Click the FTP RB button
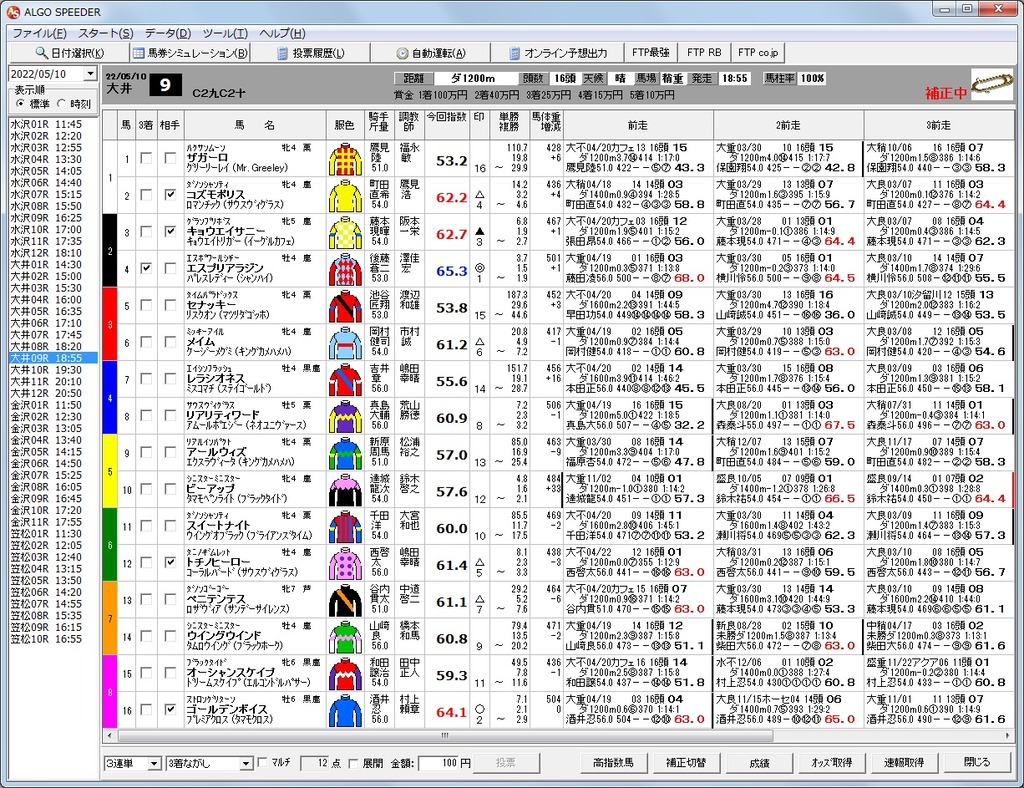Viewport: 1024px width, 788px height. click(704, 53)
